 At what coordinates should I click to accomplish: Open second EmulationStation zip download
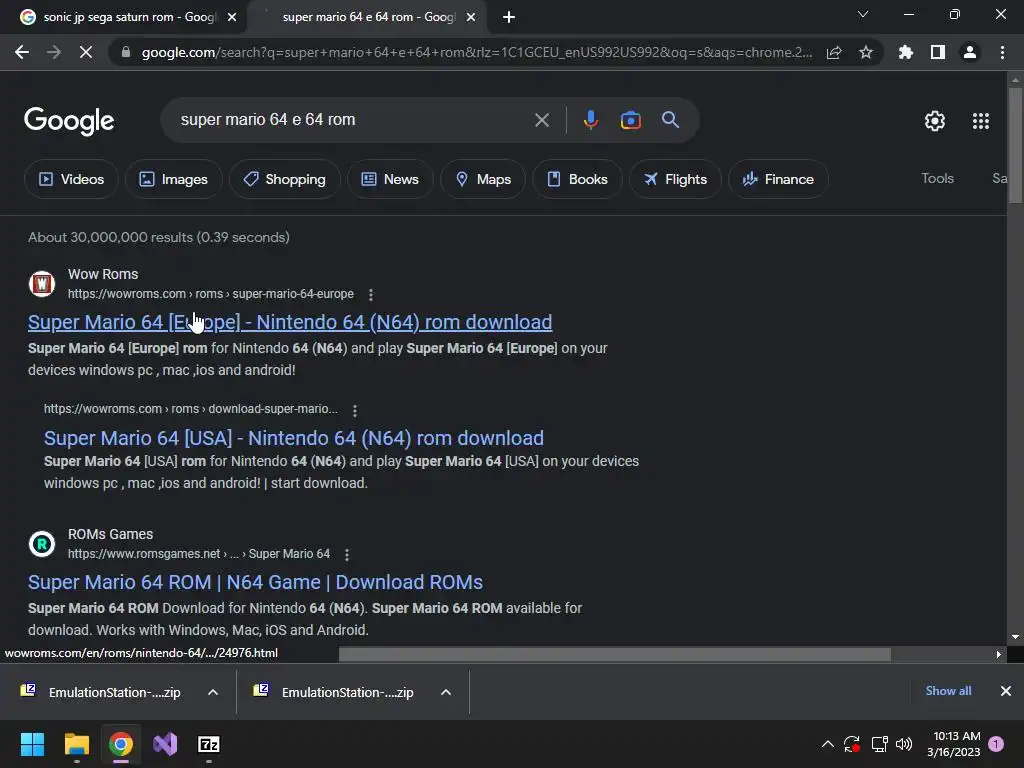pyautogui.click(x=334, y=692)
